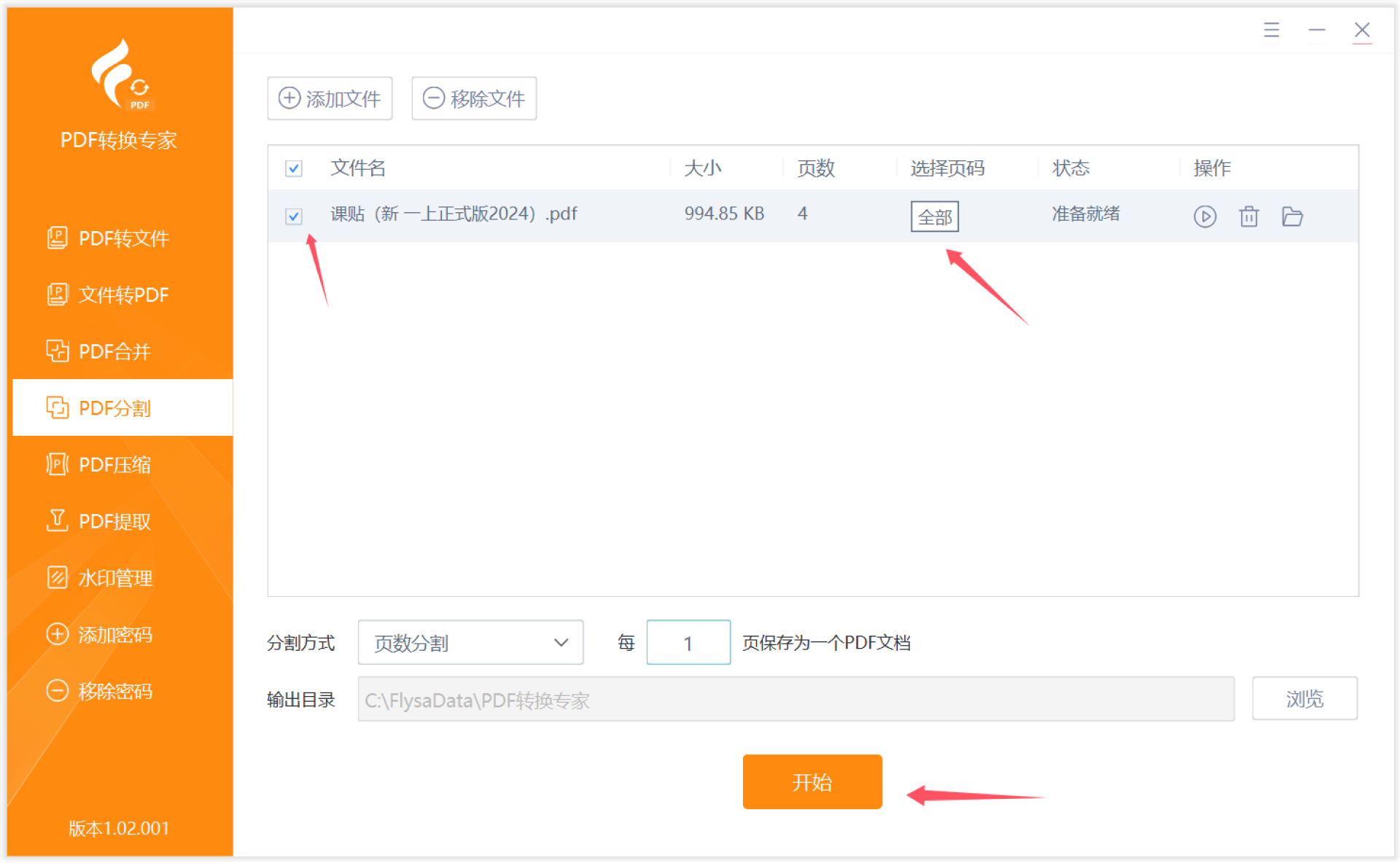
Task: Open the PDF压缩 sidebar item
Action: (114, 464)
